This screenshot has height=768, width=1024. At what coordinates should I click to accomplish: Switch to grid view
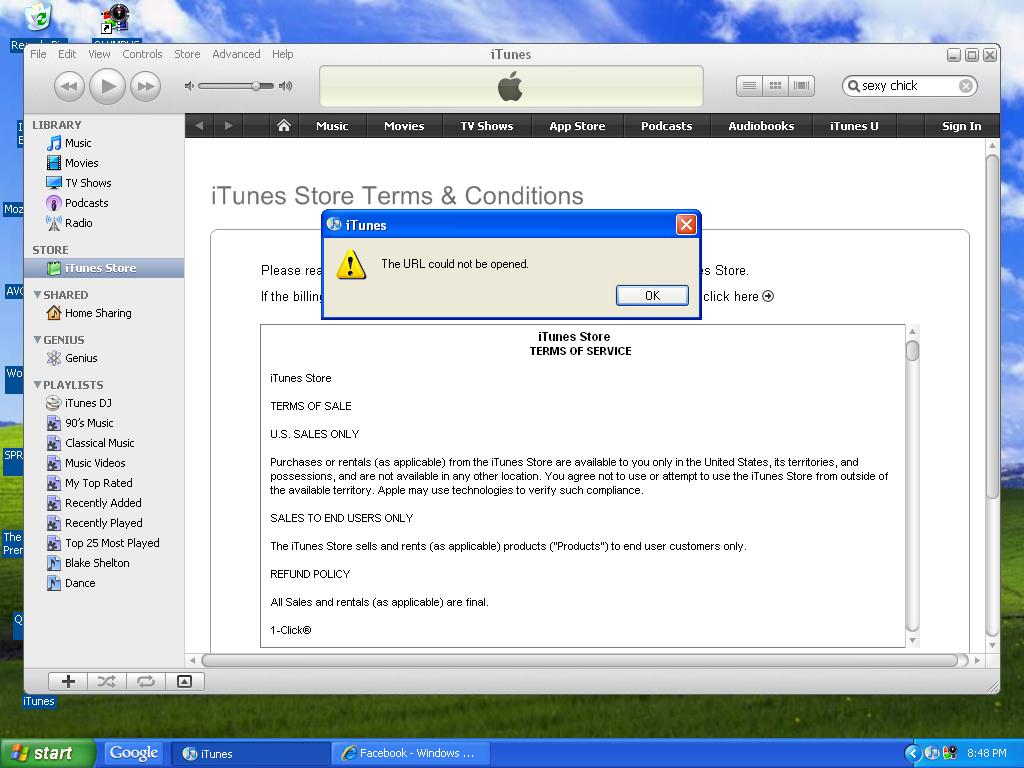[775, 86]
